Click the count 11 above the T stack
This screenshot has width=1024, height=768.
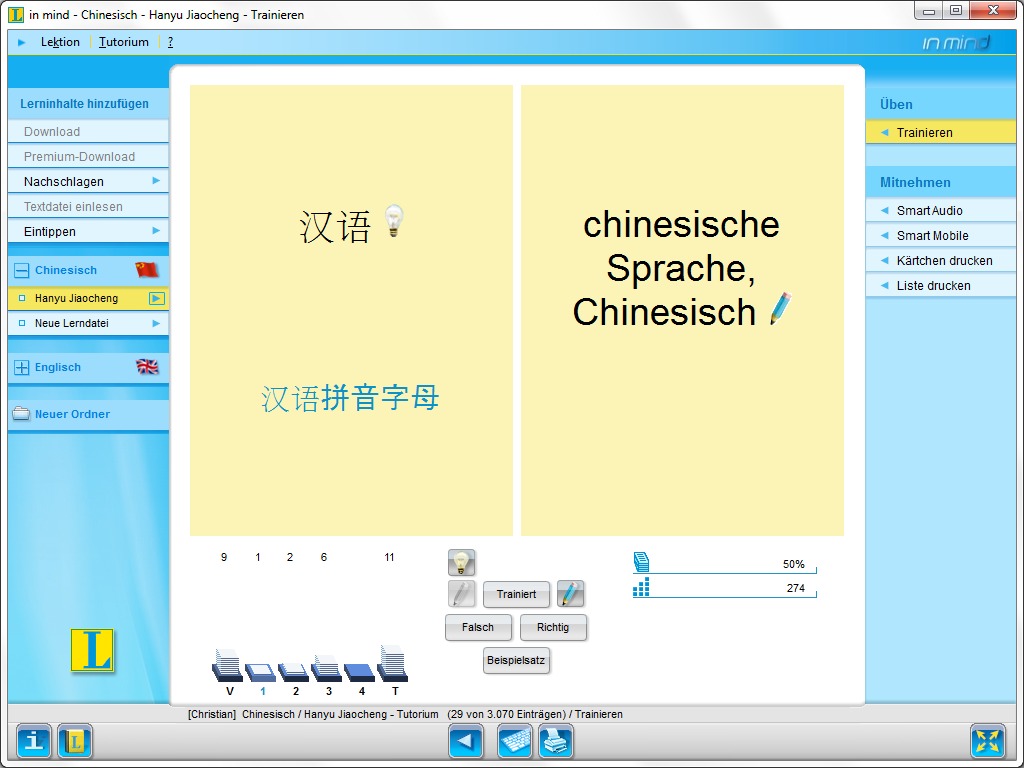pos(389,557)
